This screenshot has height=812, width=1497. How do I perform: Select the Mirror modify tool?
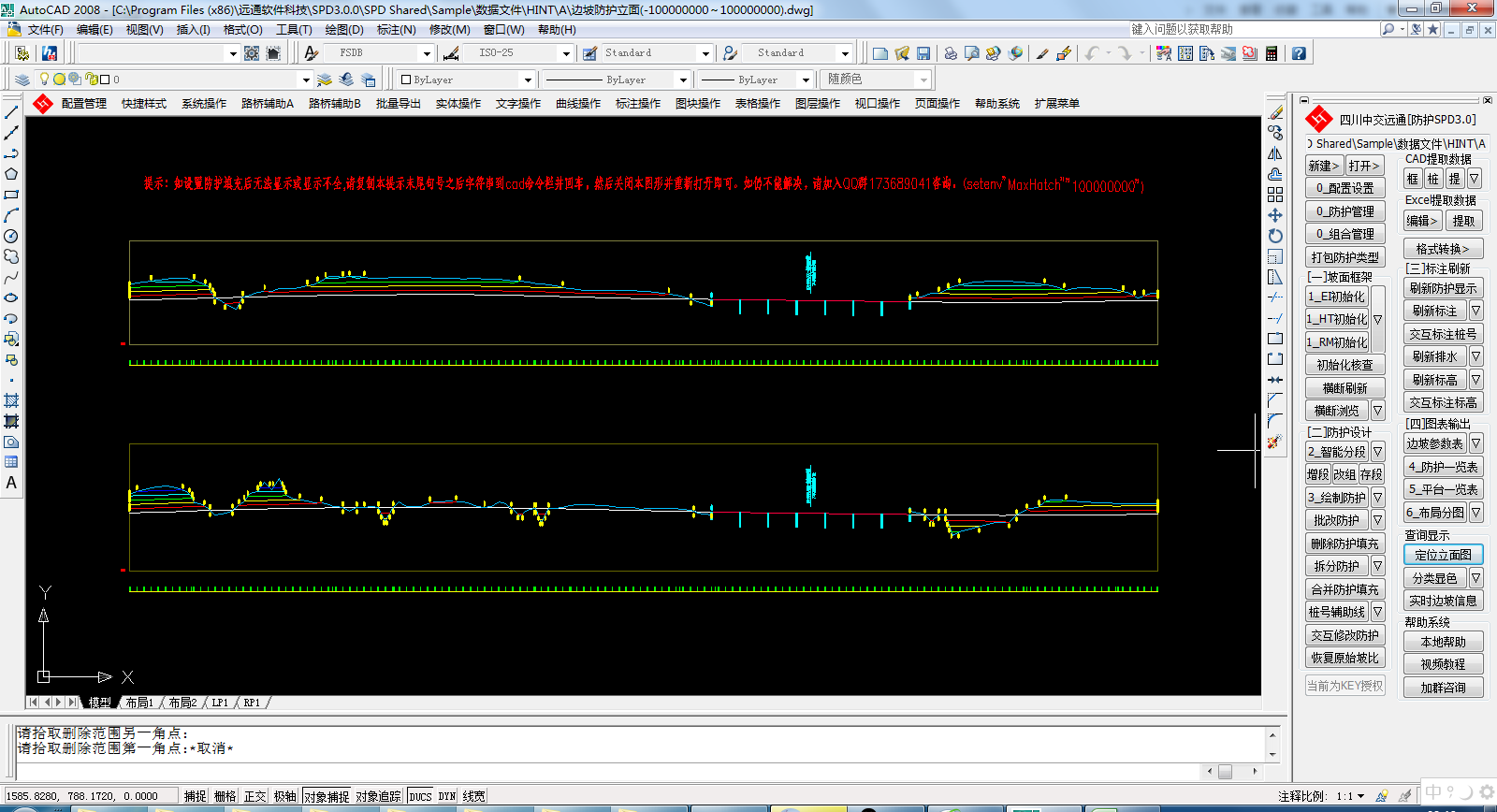[x=1275, y=153]
